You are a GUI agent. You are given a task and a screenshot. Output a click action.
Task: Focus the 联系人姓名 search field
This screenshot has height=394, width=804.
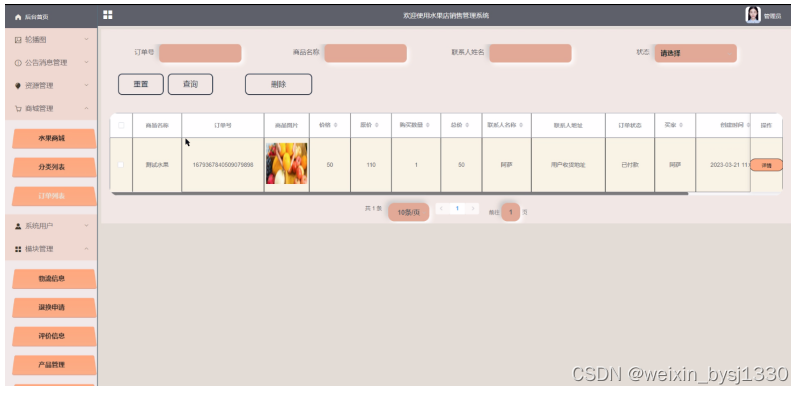pos(530,53)
